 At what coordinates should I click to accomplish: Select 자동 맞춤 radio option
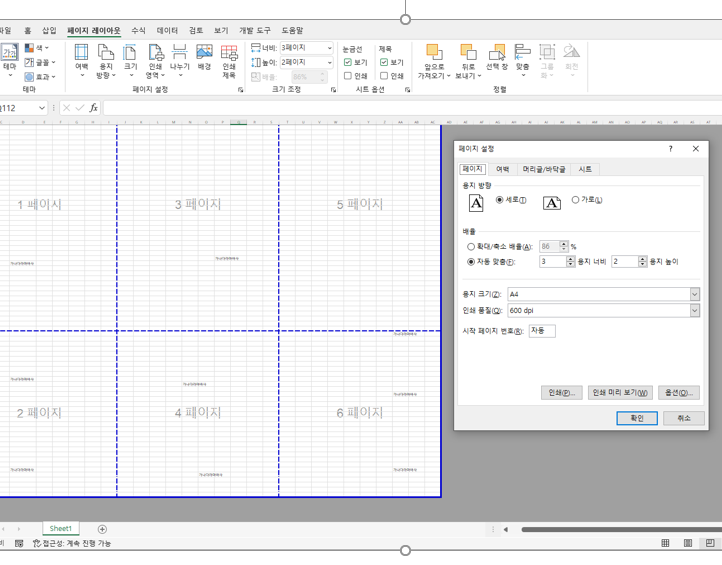point(471,262)
